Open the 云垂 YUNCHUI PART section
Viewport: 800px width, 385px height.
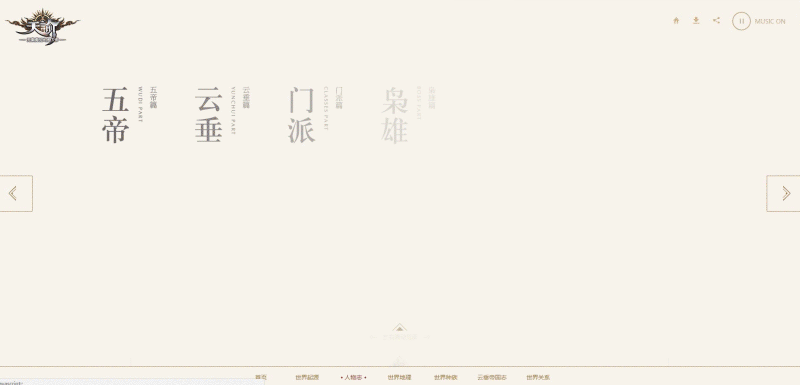pos(222,115)
